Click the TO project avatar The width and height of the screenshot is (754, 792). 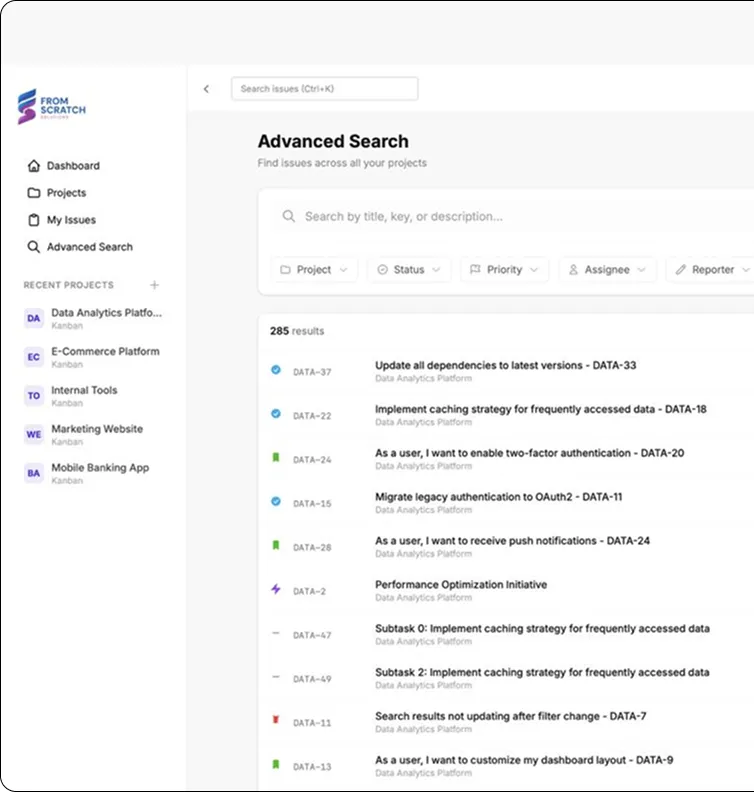(34, 395)
